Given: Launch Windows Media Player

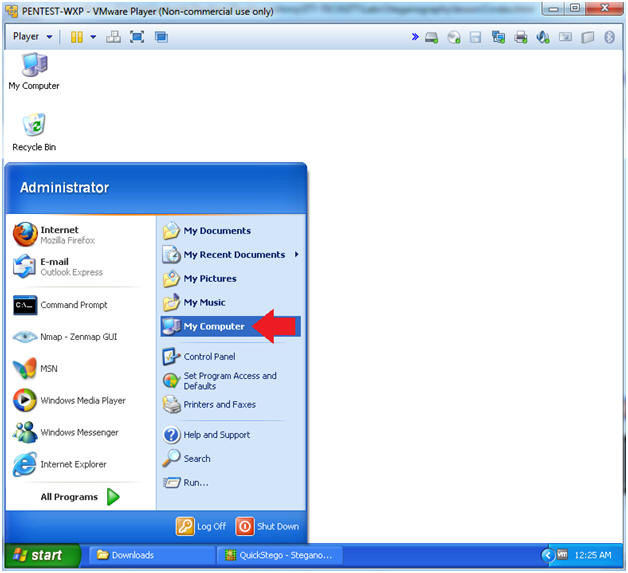Looking at the screenshot, I should pos(78,400).
